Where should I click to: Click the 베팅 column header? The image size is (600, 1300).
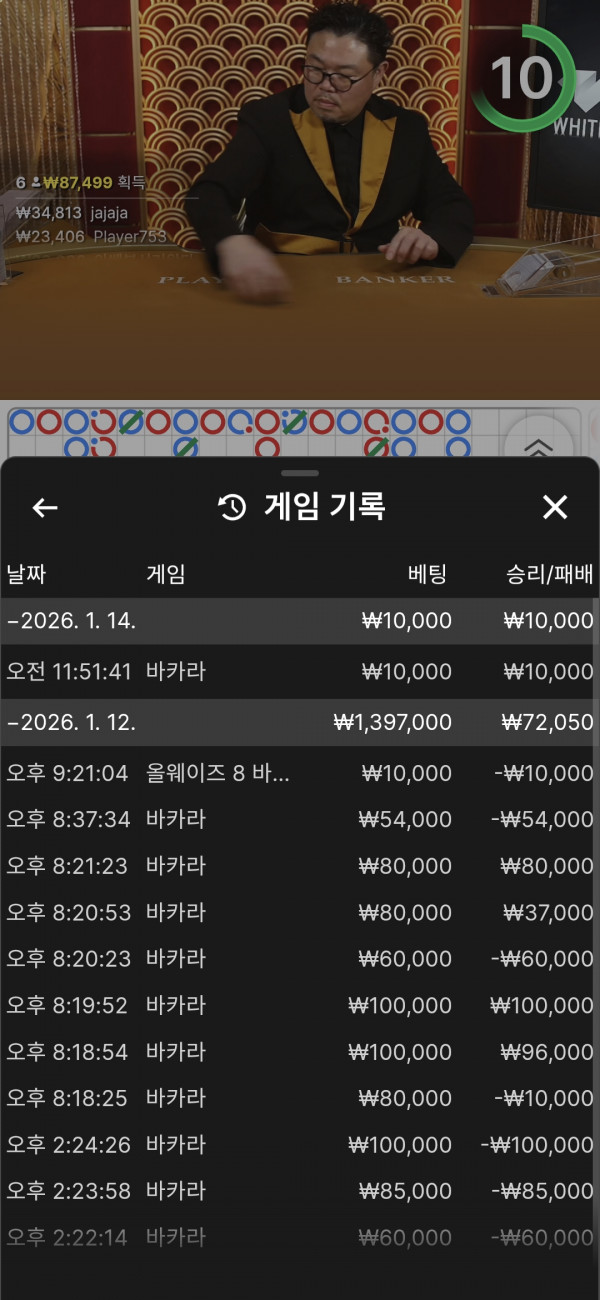pos(427,574)
